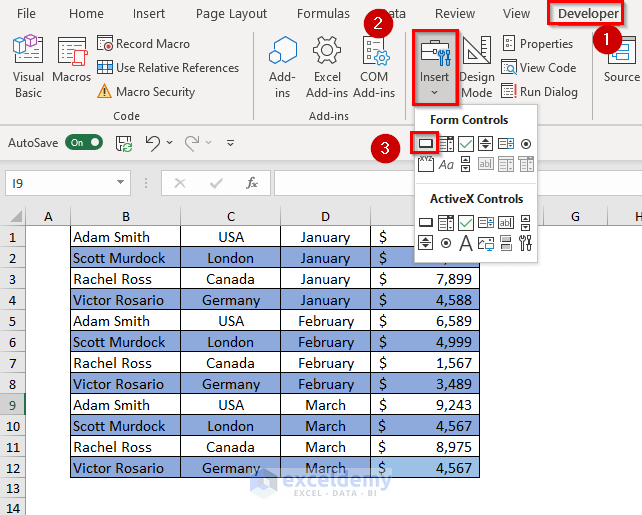Switch to the View tab
The height and width of the screenshot is (515, 642).
[x=516, y=14]
